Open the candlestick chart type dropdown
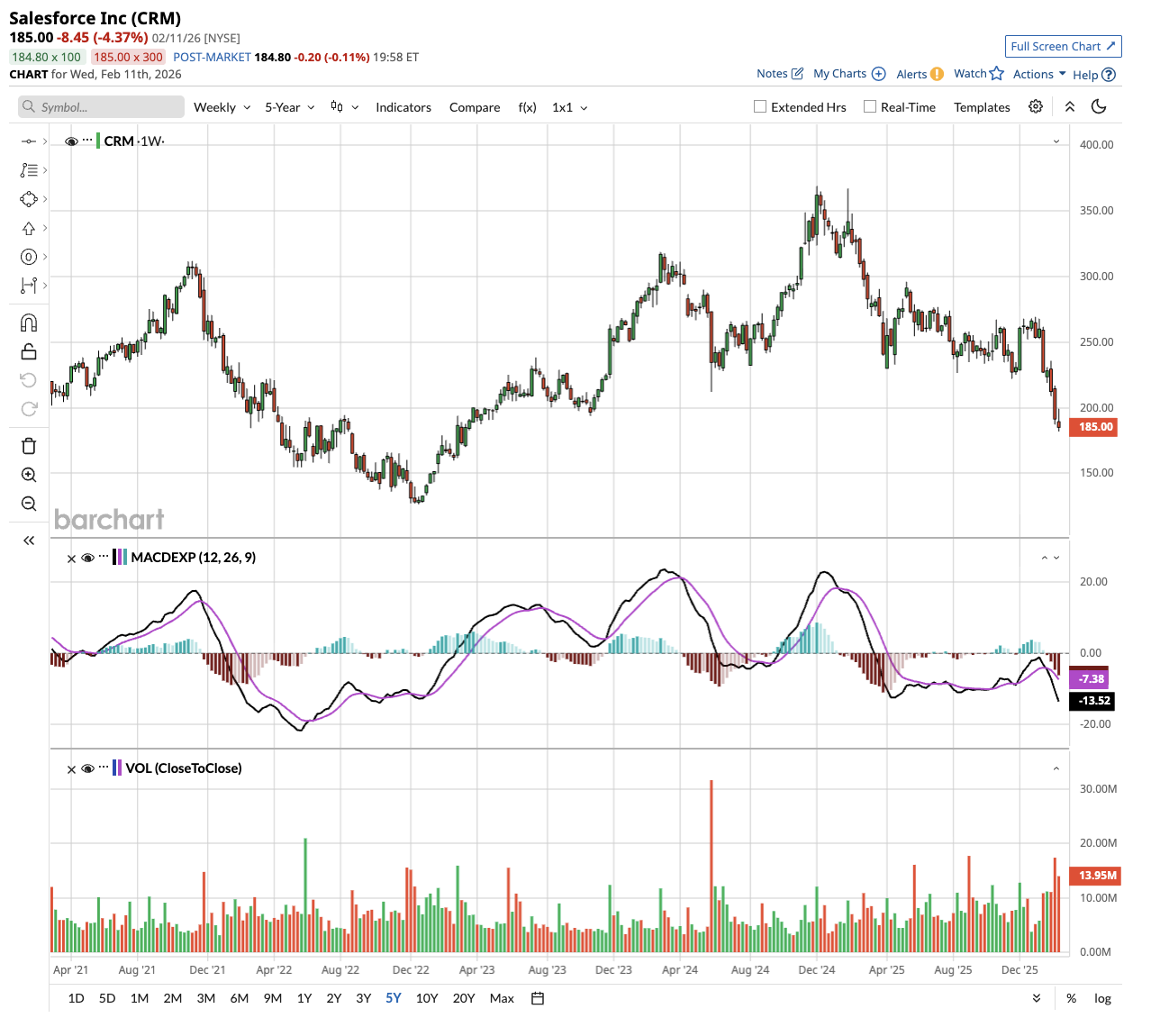Viewport: 1151px width, 1036px height. [x=345, y=107]
